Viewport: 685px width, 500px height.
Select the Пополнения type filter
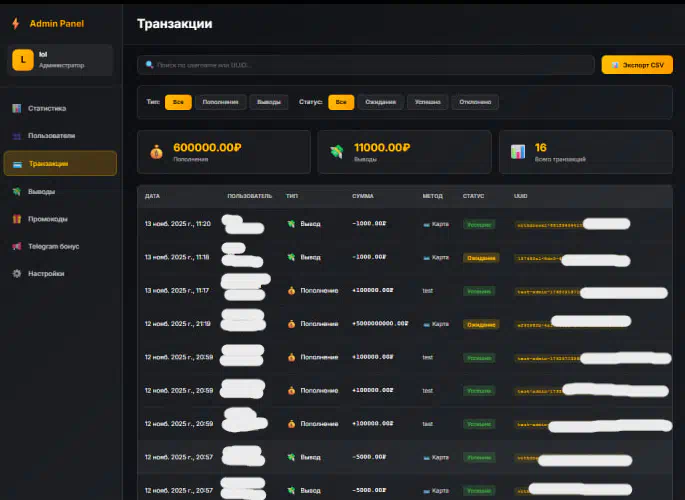(220, 102)
